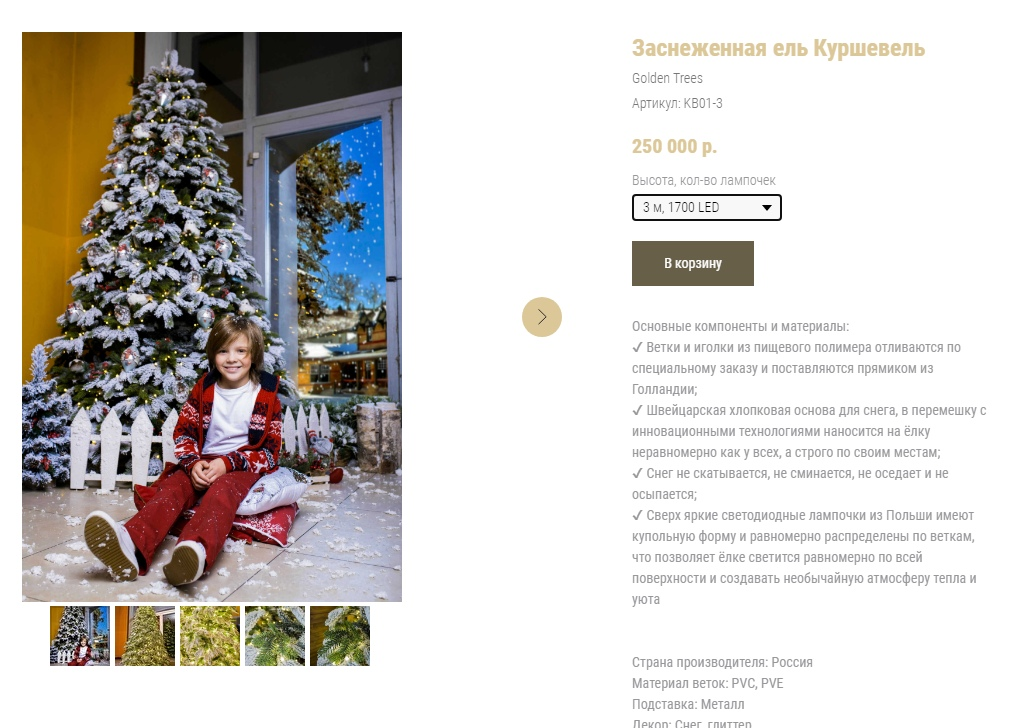Click the Подставка: Металл line
Image resolution: width=1012 pixels, height=728 pixels.
688,704
